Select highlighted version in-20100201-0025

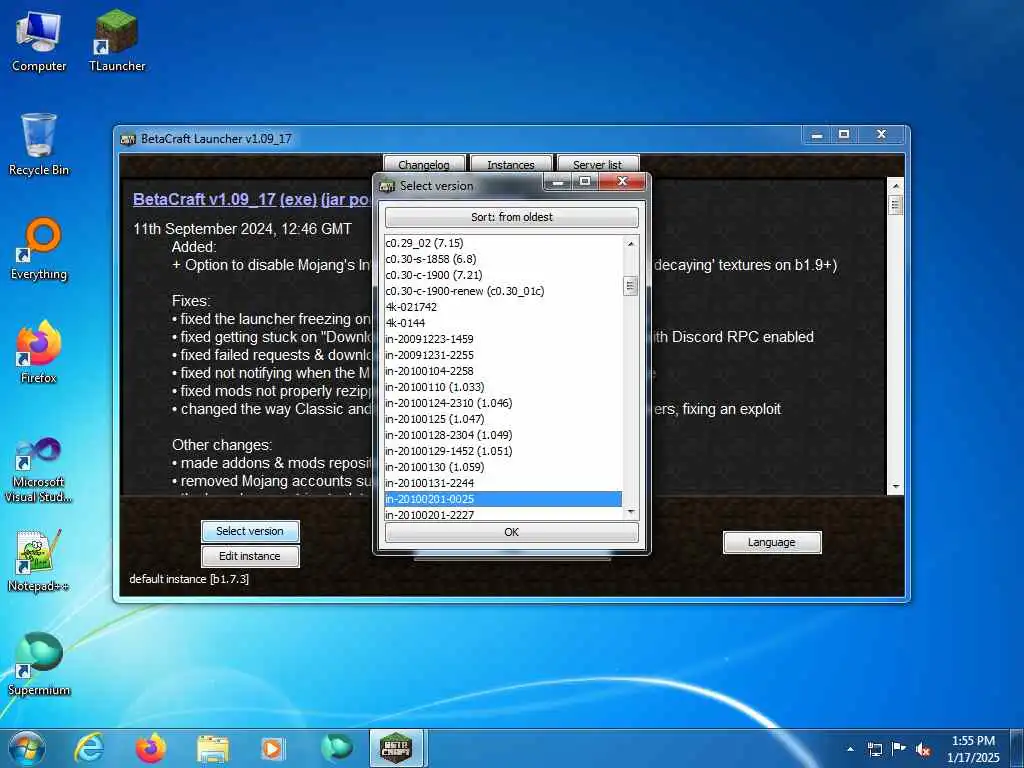(x=504, y=499)
